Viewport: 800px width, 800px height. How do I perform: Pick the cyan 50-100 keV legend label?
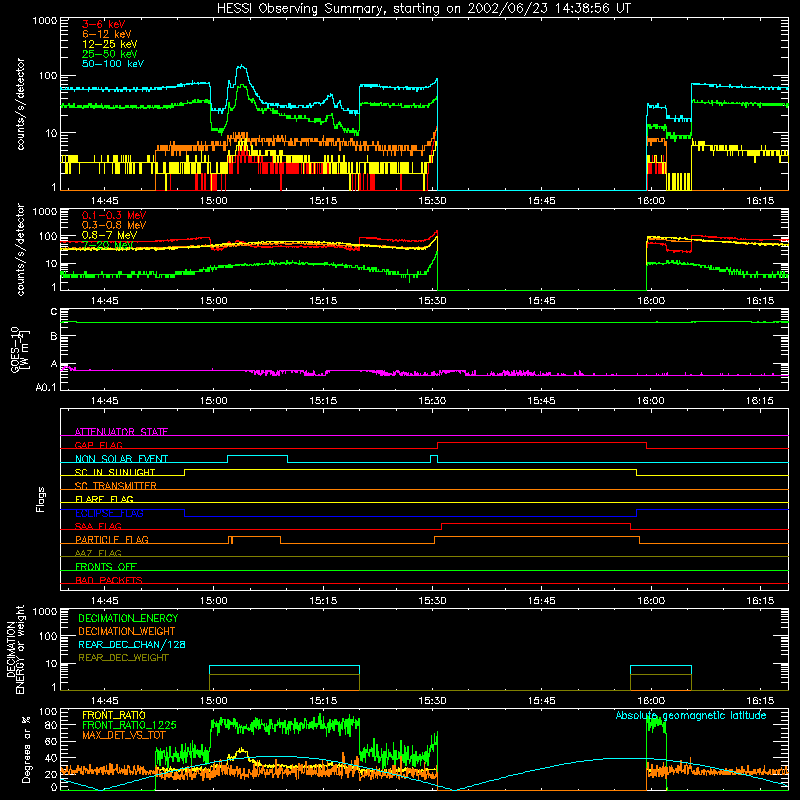pyautogui.click(x=112, y=64)
